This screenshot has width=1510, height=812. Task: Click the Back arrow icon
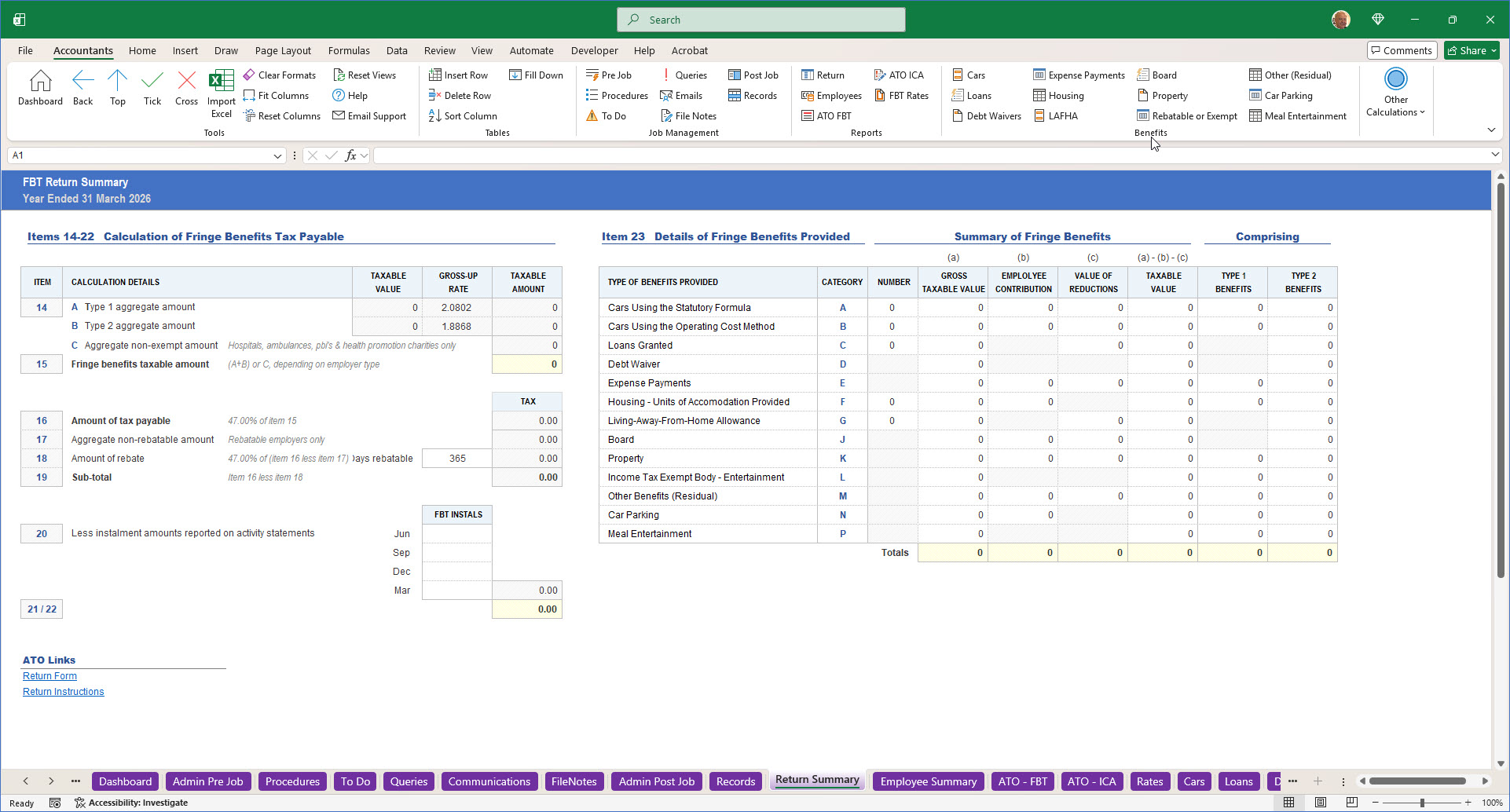82,81
